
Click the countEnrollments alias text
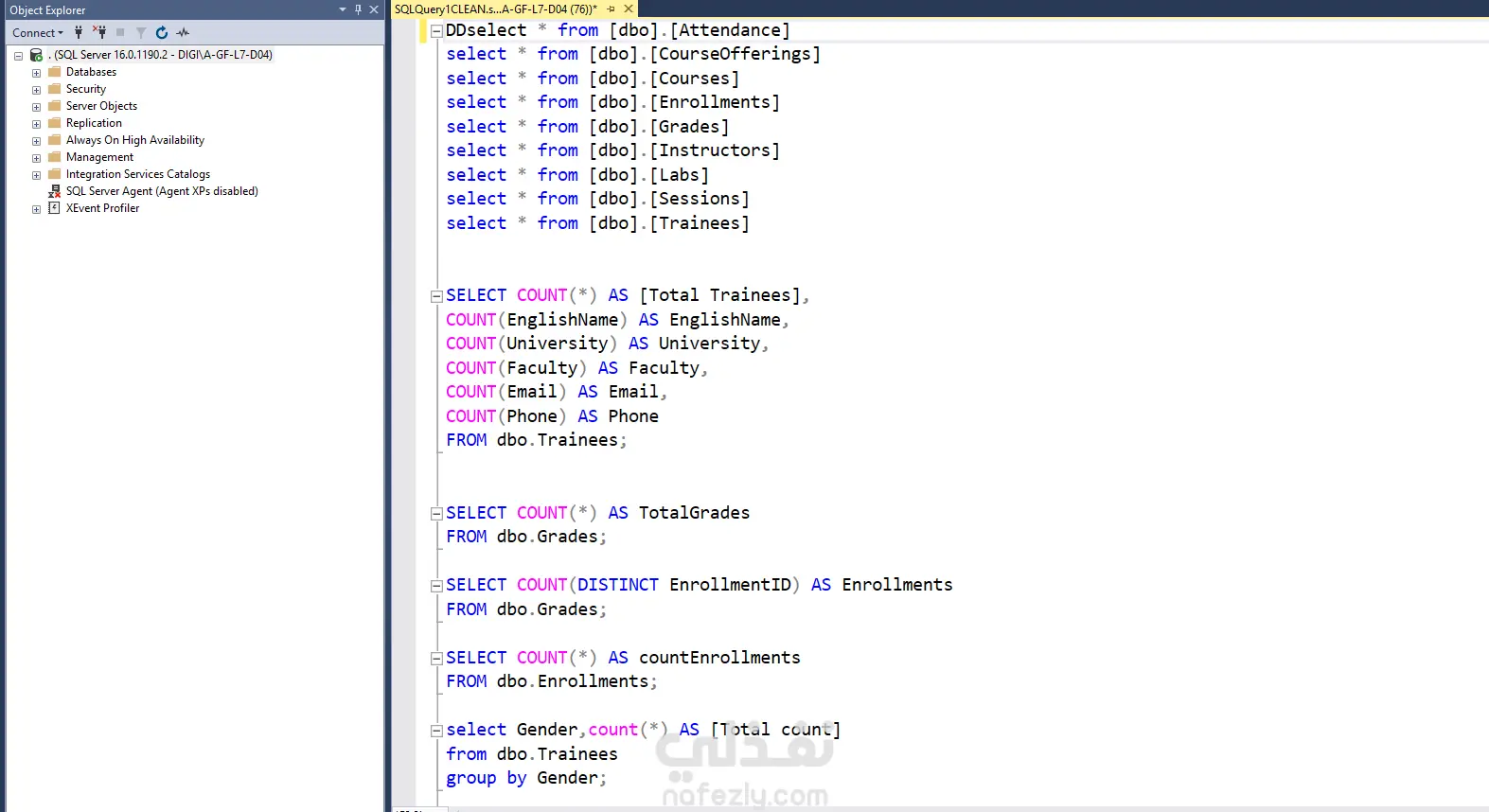pos(719,658)
